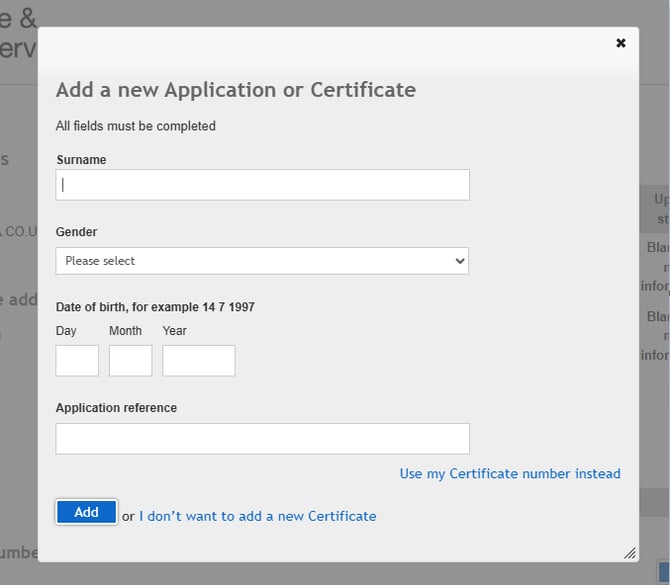The image size is (670, 585).
Task: Click the dialog resize grip handle
Action: (630, 553)
